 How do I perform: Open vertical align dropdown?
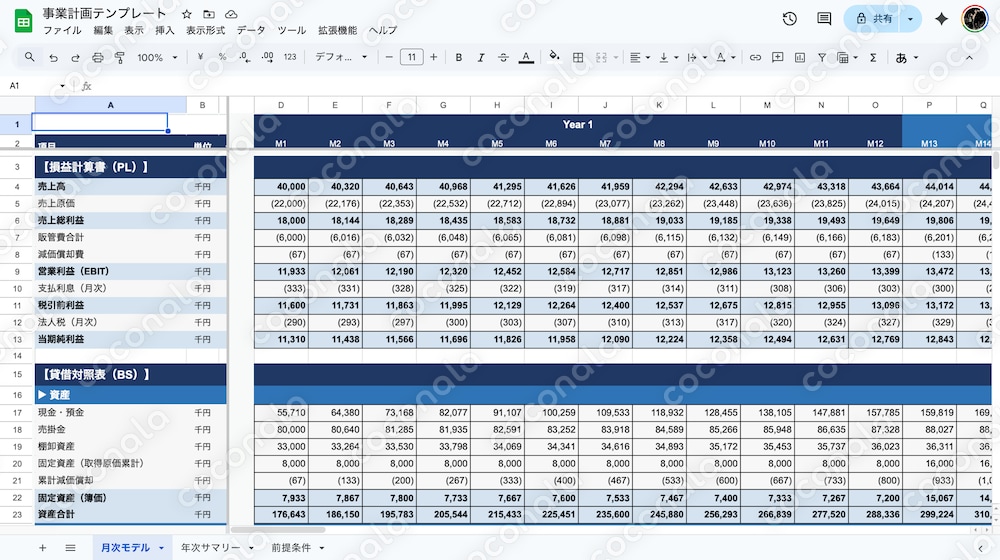tap(668, 57)
